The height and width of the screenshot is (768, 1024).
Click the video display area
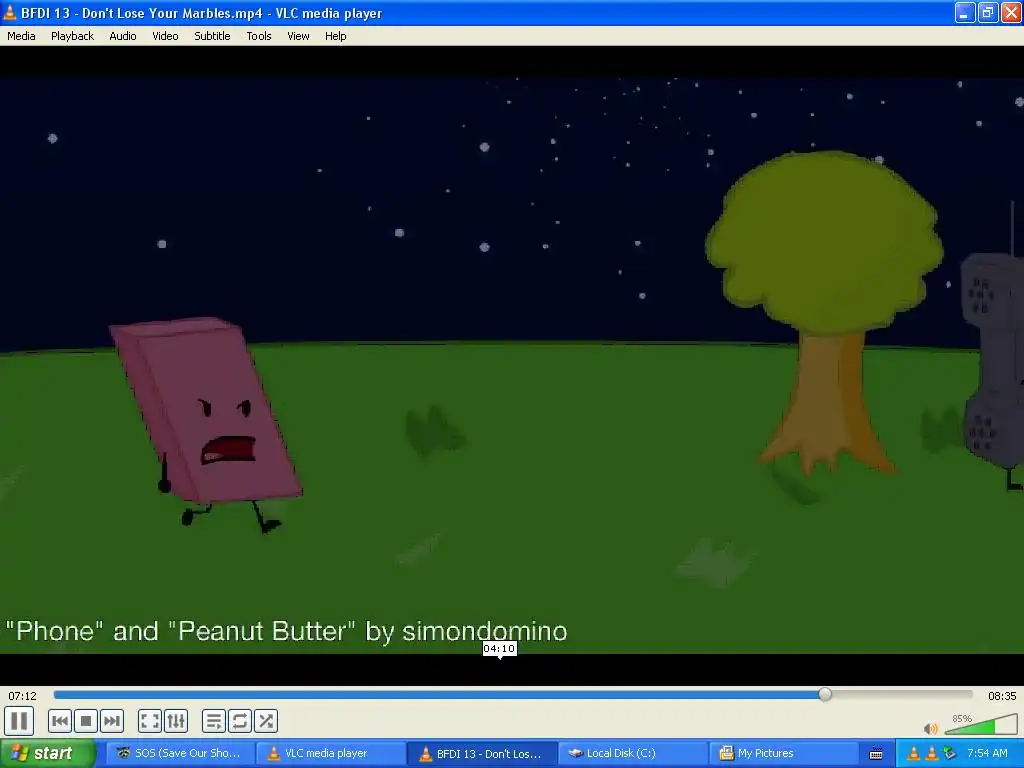point(512,366)
